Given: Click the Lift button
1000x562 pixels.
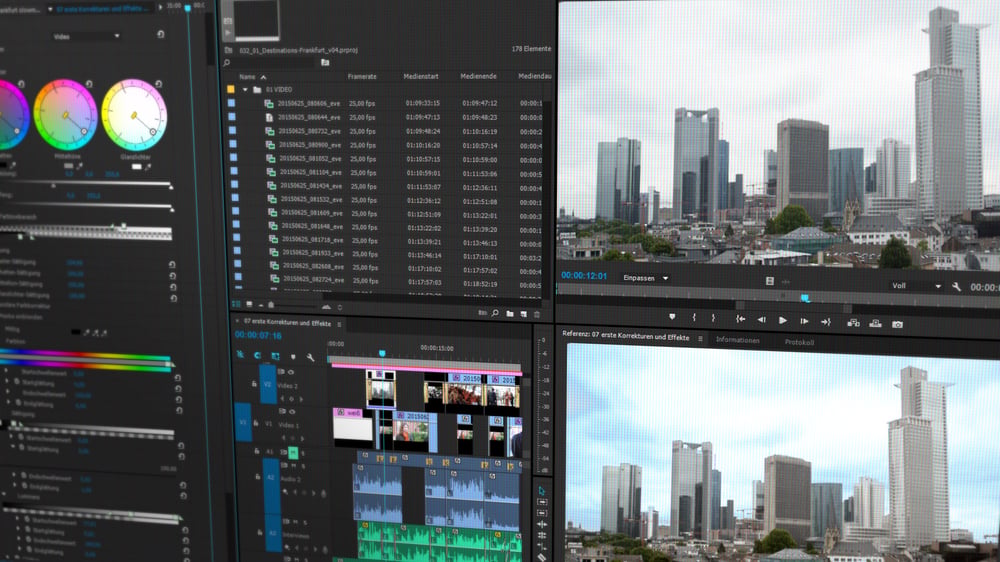Looking at the screenshot, I should click(x=853, y=323).
